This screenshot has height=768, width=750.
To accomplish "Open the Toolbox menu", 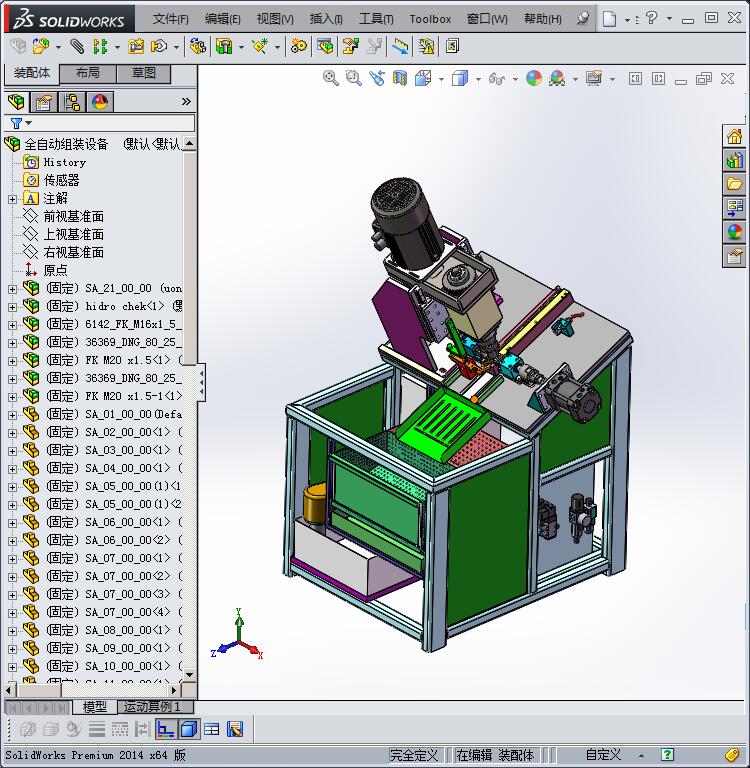I will 430,19.
